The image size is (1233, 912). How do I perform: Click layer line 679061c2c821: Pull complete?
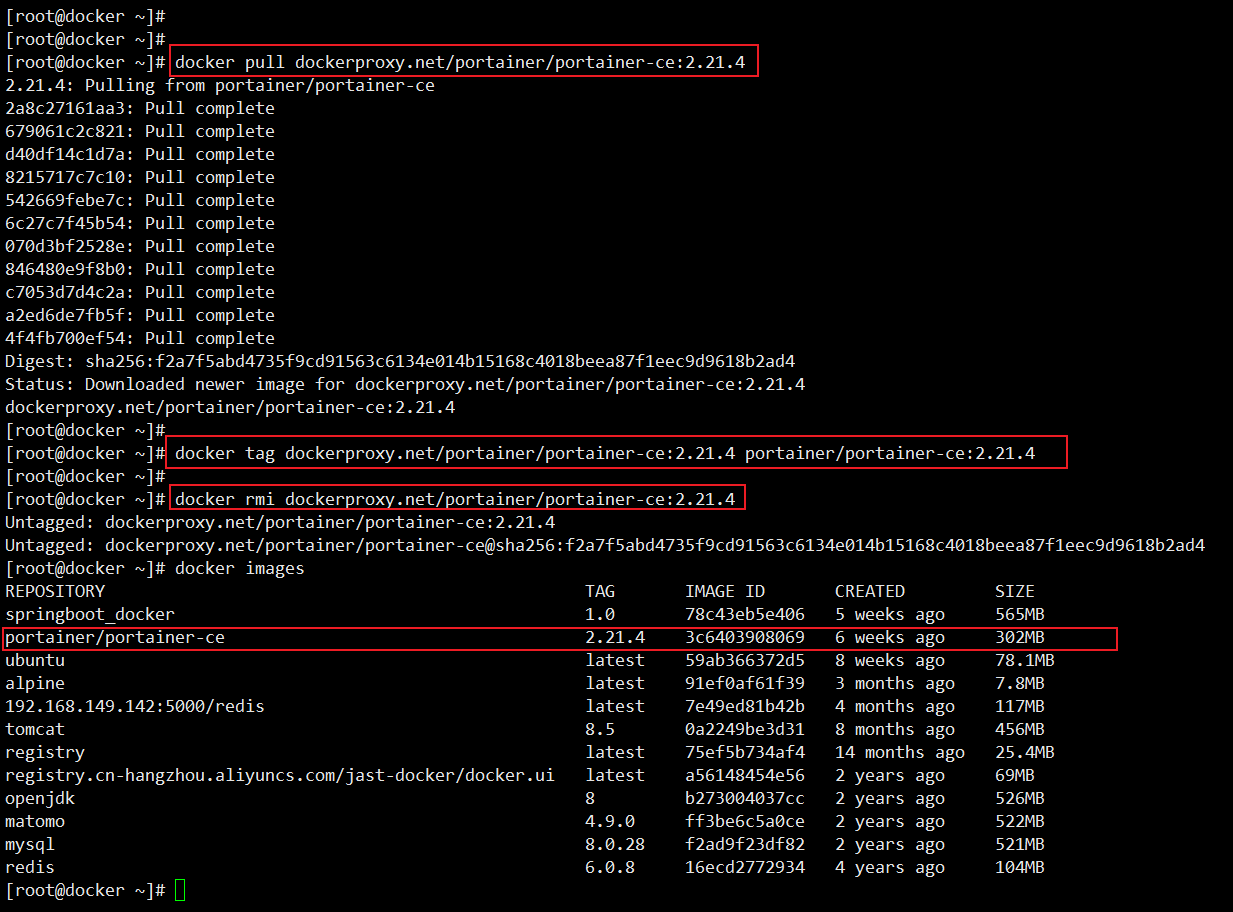coord(140,131)
